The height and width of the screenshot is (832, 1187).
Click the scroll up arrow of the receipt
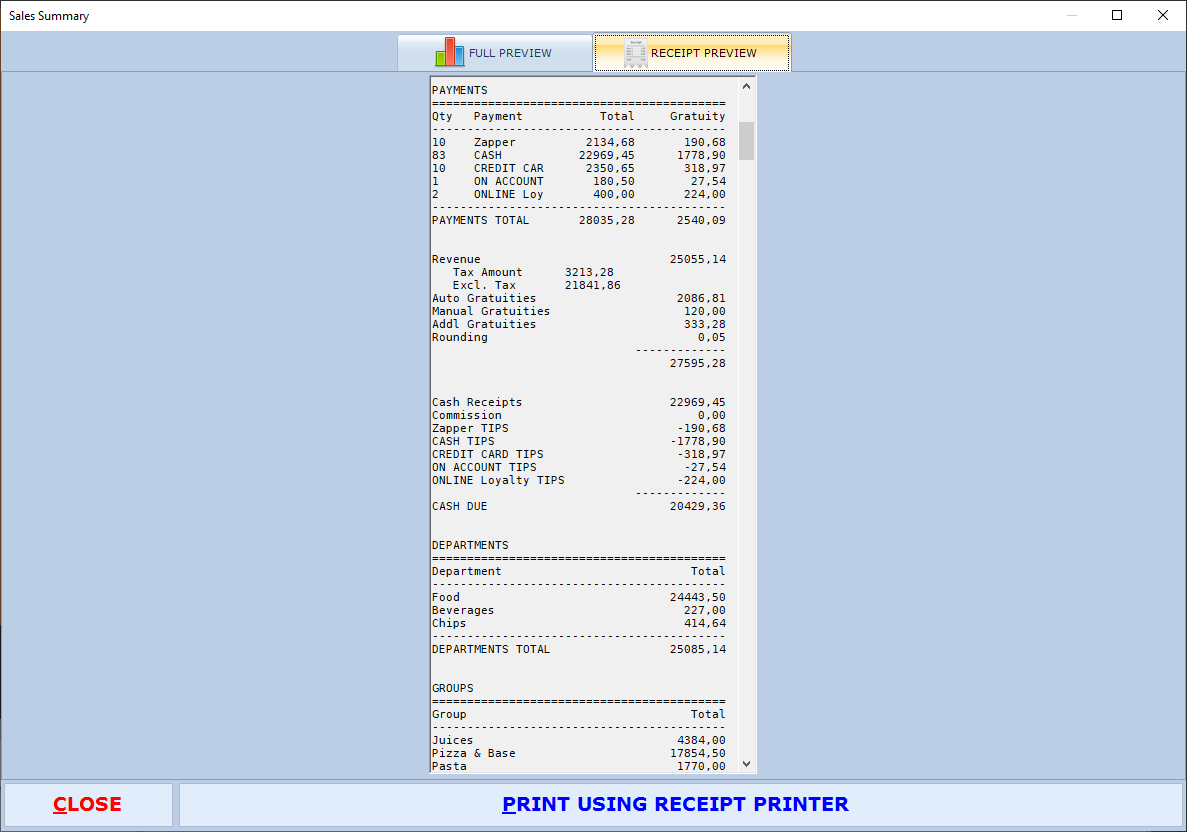click(x=746, y=87)
